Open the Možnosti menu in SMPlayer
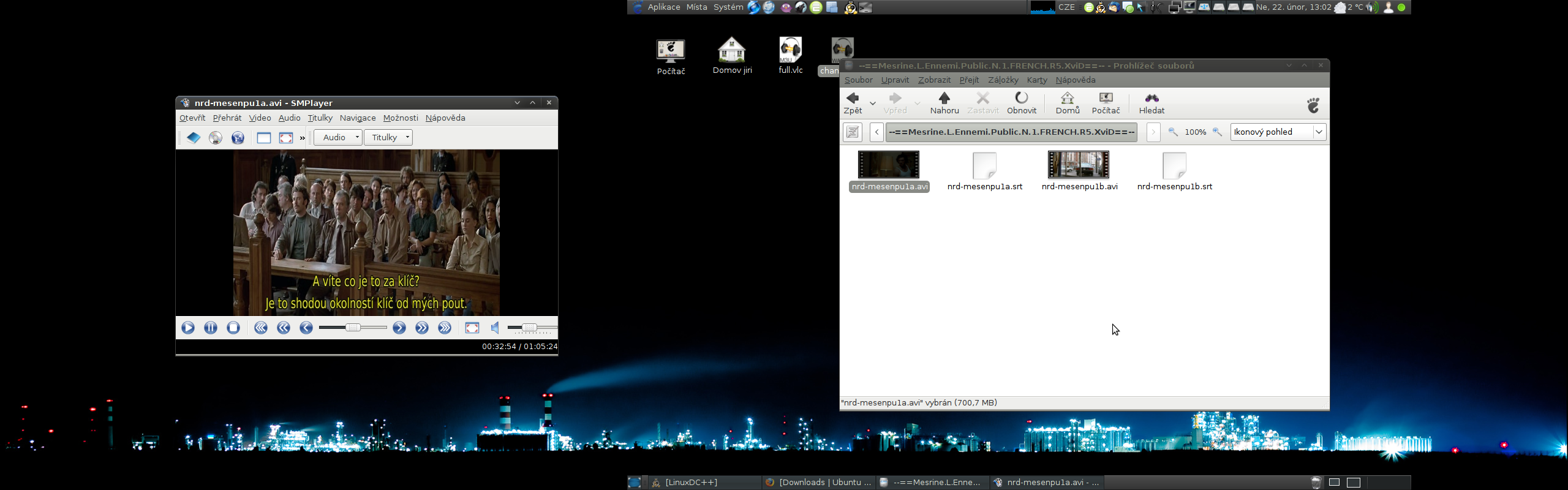The width and height of the screenshot is (1568, 490). 401,118
